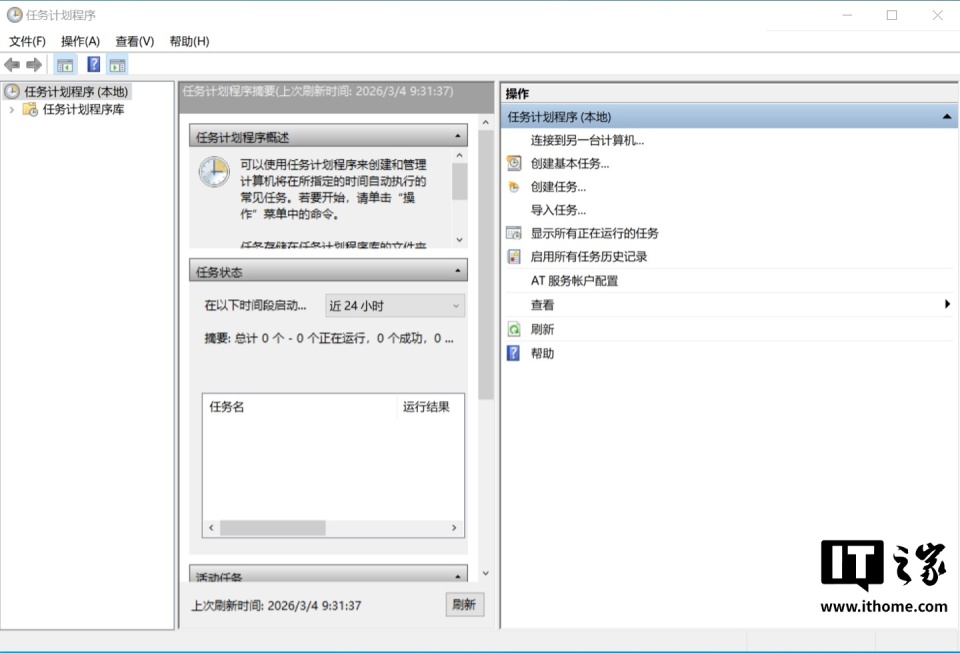Toggle the console tree toolbar icon
The width and height of the screenshot is (960, 653).
(64, 64)
